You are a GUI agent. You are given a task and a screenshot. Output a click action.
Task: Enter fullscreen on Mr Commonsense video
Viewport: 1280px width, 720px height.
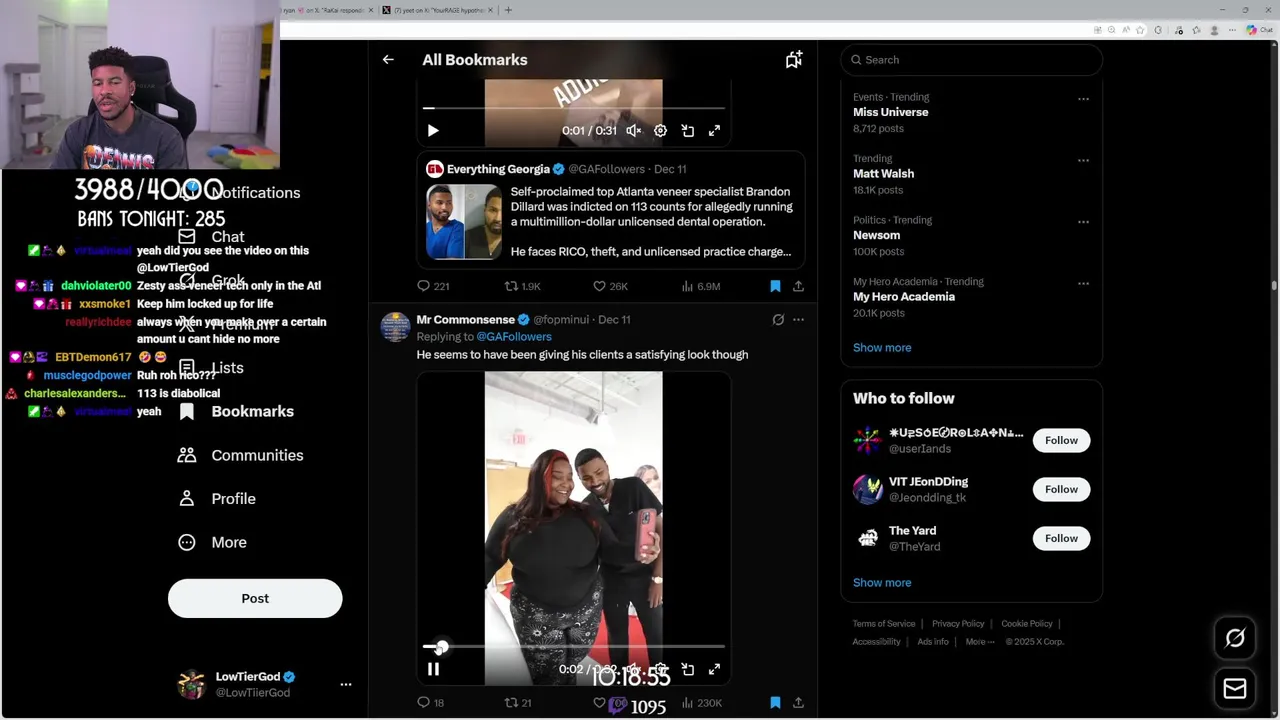(715, 669)
